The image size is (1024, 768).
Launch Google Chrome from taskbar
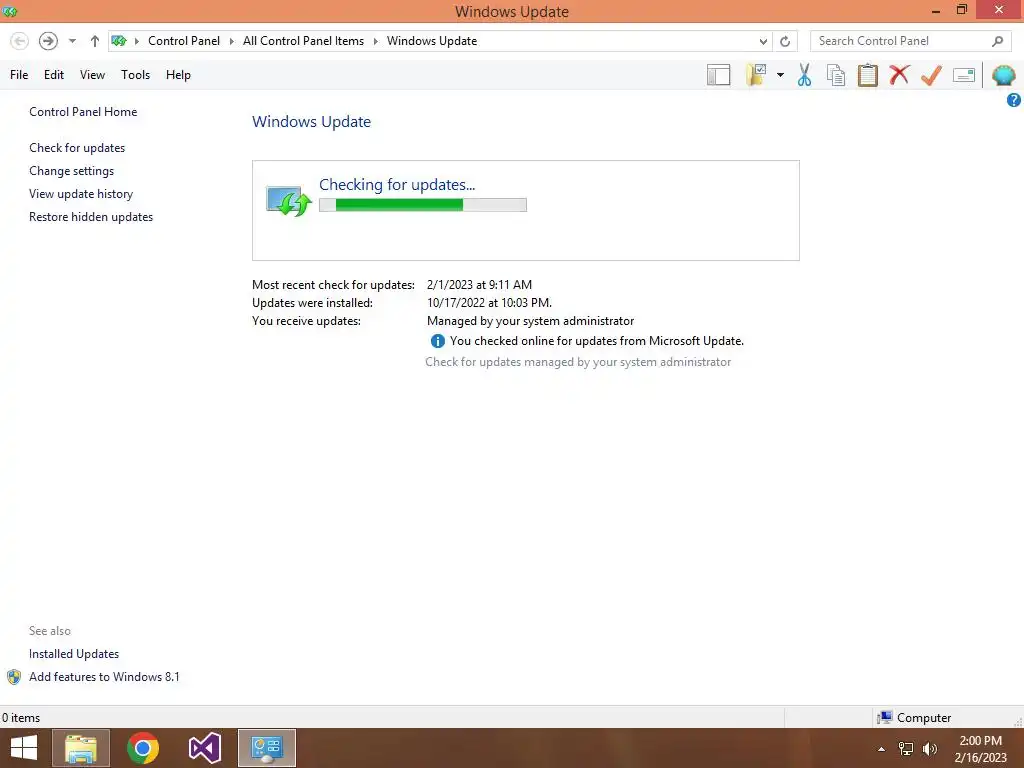[142, 748]
